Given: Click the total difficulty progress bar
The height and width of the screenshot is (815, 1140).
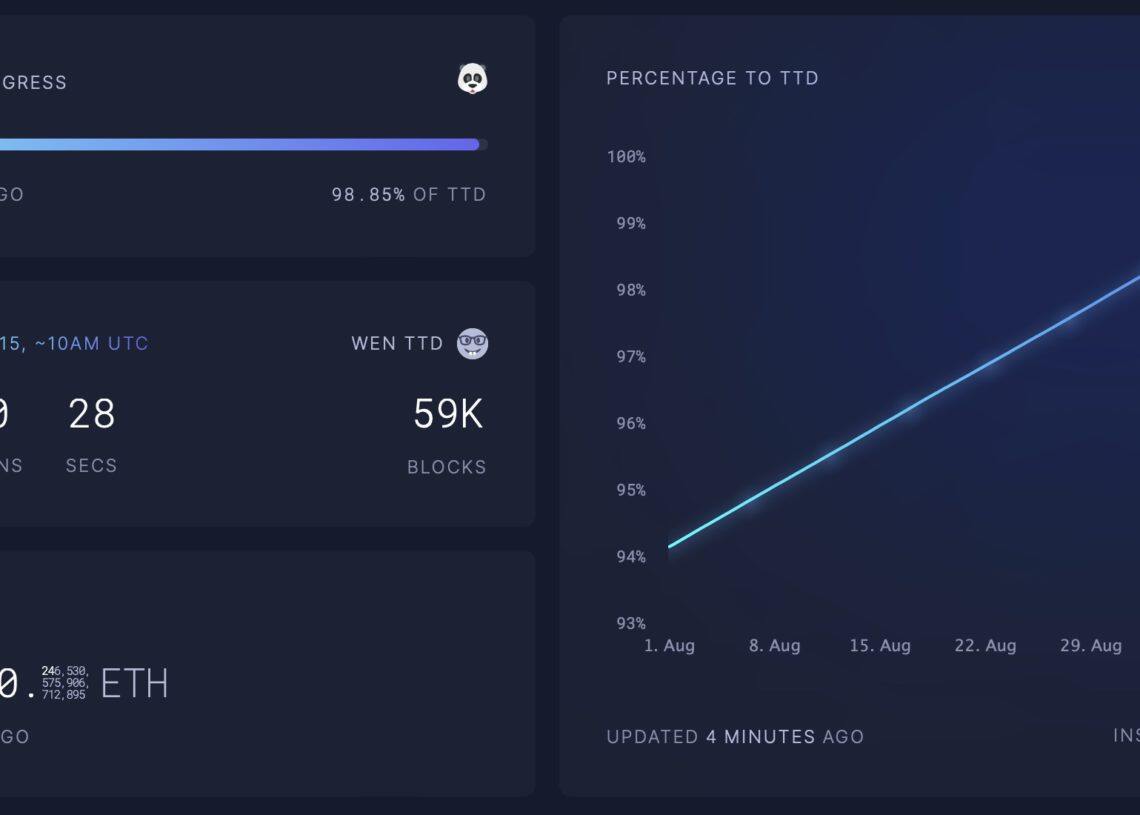Looking at the screenshot, I should click(240, 145).
